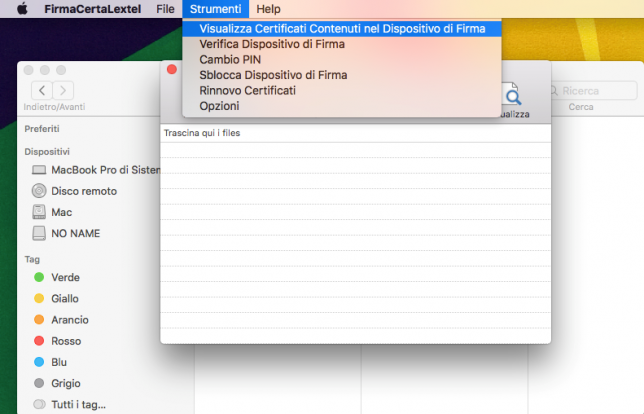Click the Disco remoto disc icon
Screen dimensions: 644x414
pos(39,191)
